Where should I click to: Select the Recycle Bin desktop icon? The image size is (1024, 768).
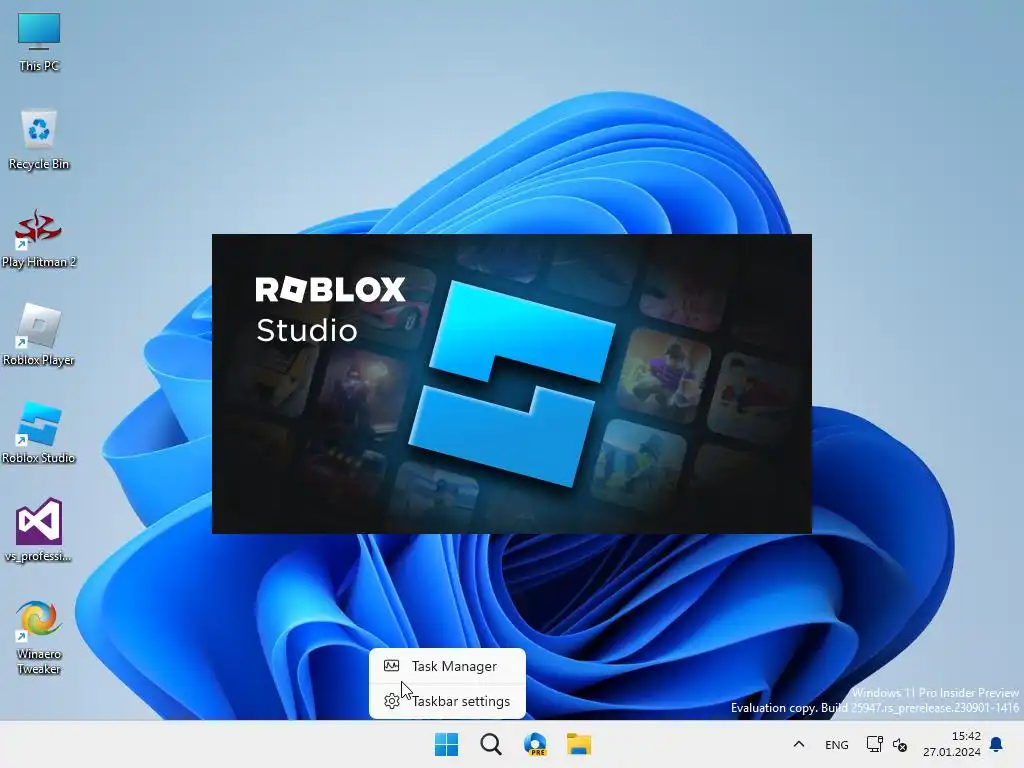(x=39, y=139)
